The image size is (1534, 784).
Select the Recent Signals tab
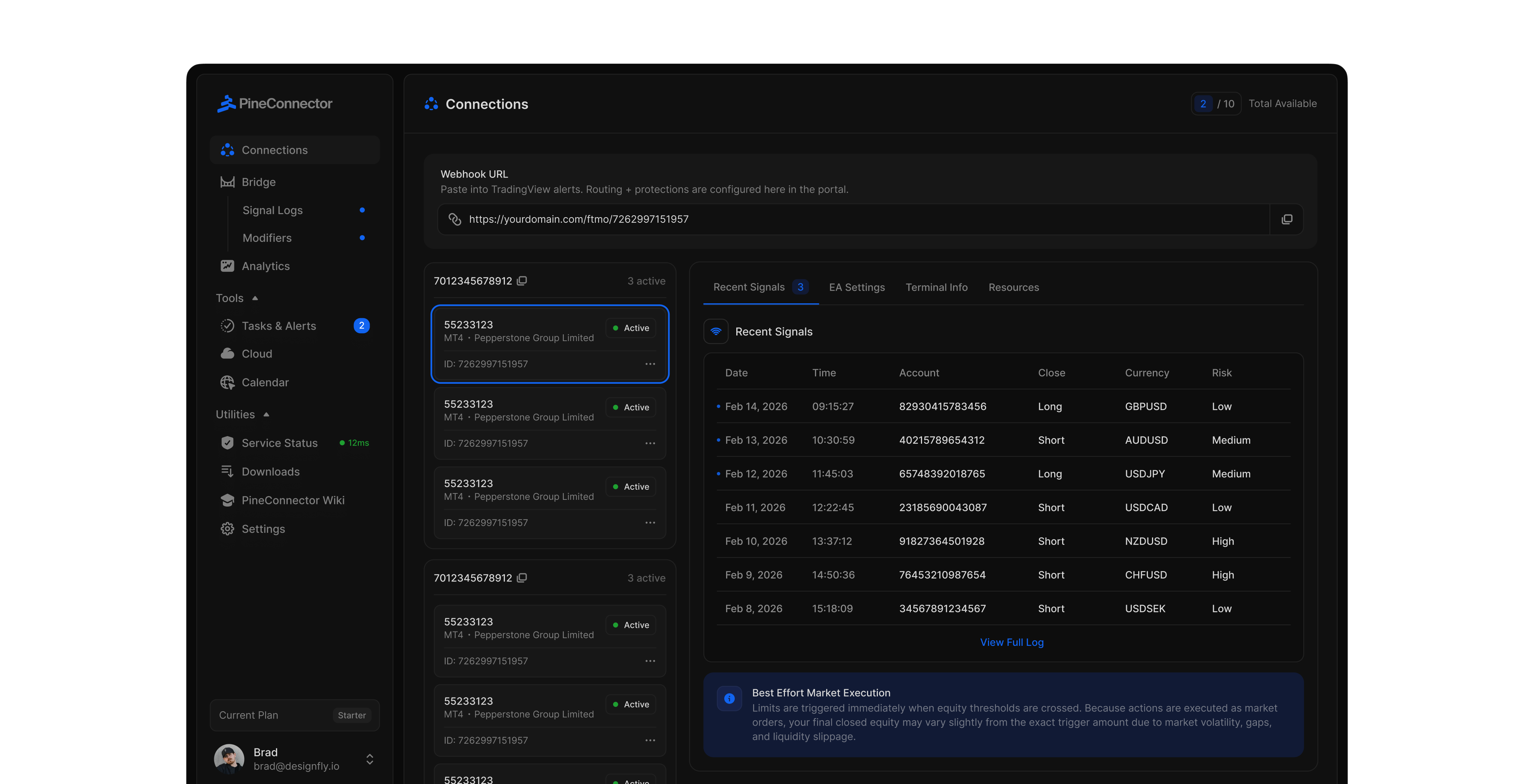point(761,287)
